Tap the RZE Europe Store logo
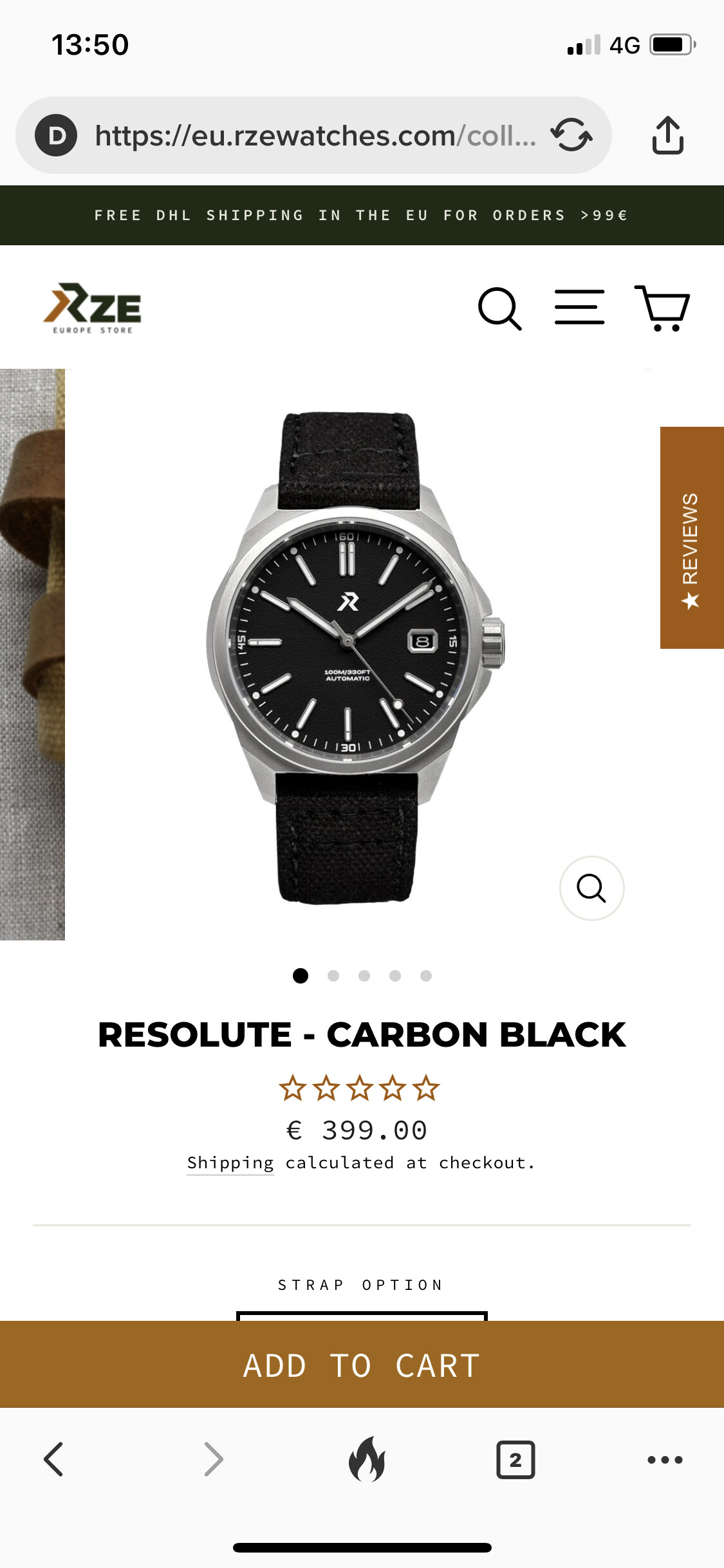Image resolution: width=724 pixels, height=1568 pixels. point(93,308)
